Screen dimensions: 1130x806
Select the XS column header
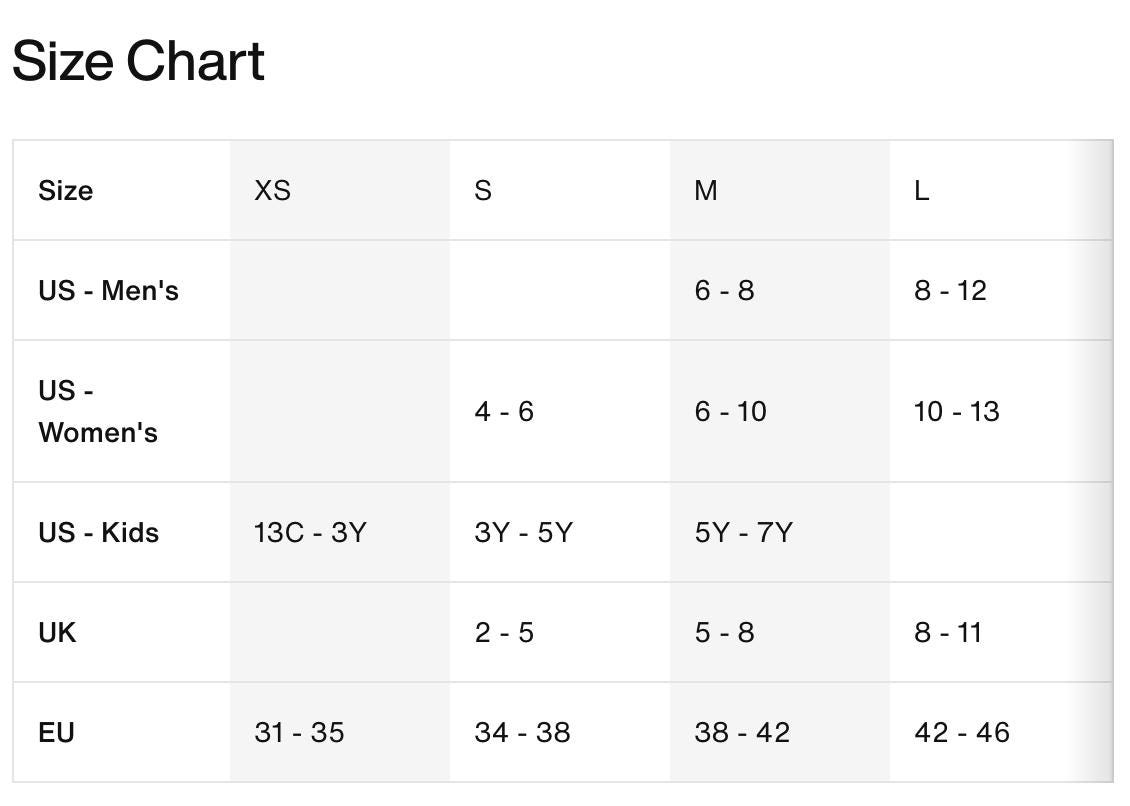click(x=272, y=191)
